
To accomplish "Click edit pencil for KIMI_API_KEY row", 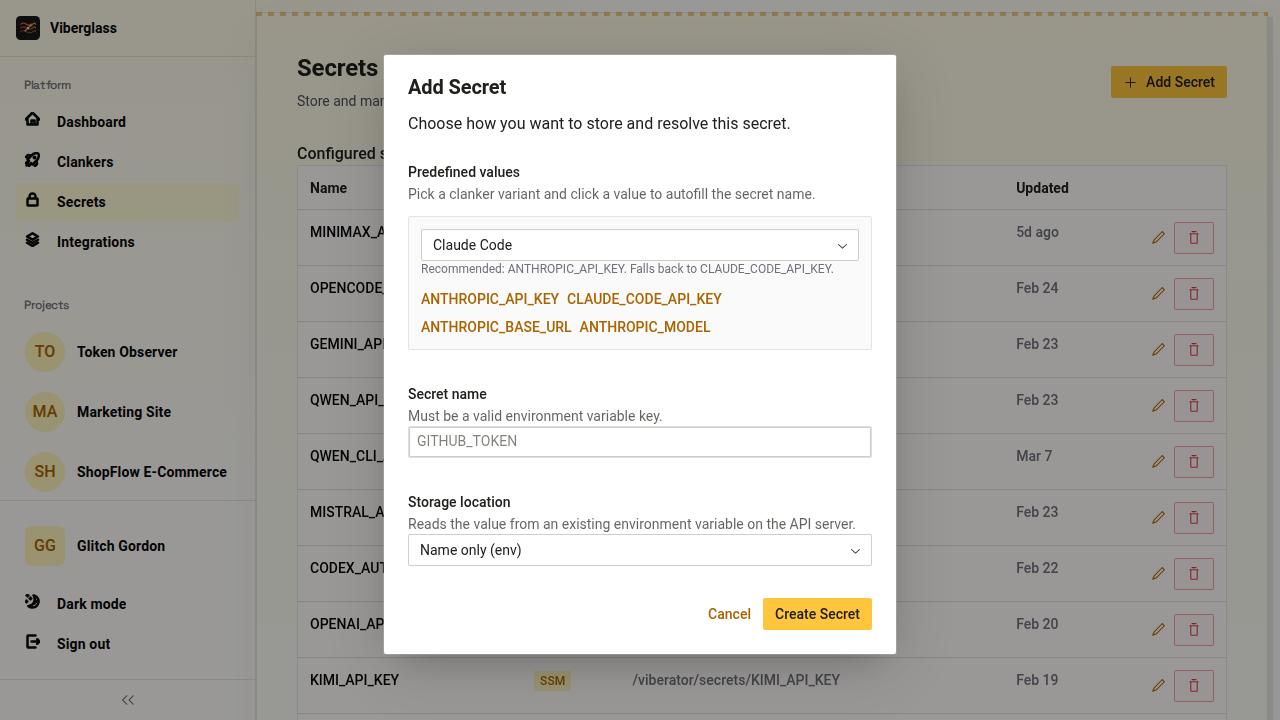I will tap(1158, 686).
